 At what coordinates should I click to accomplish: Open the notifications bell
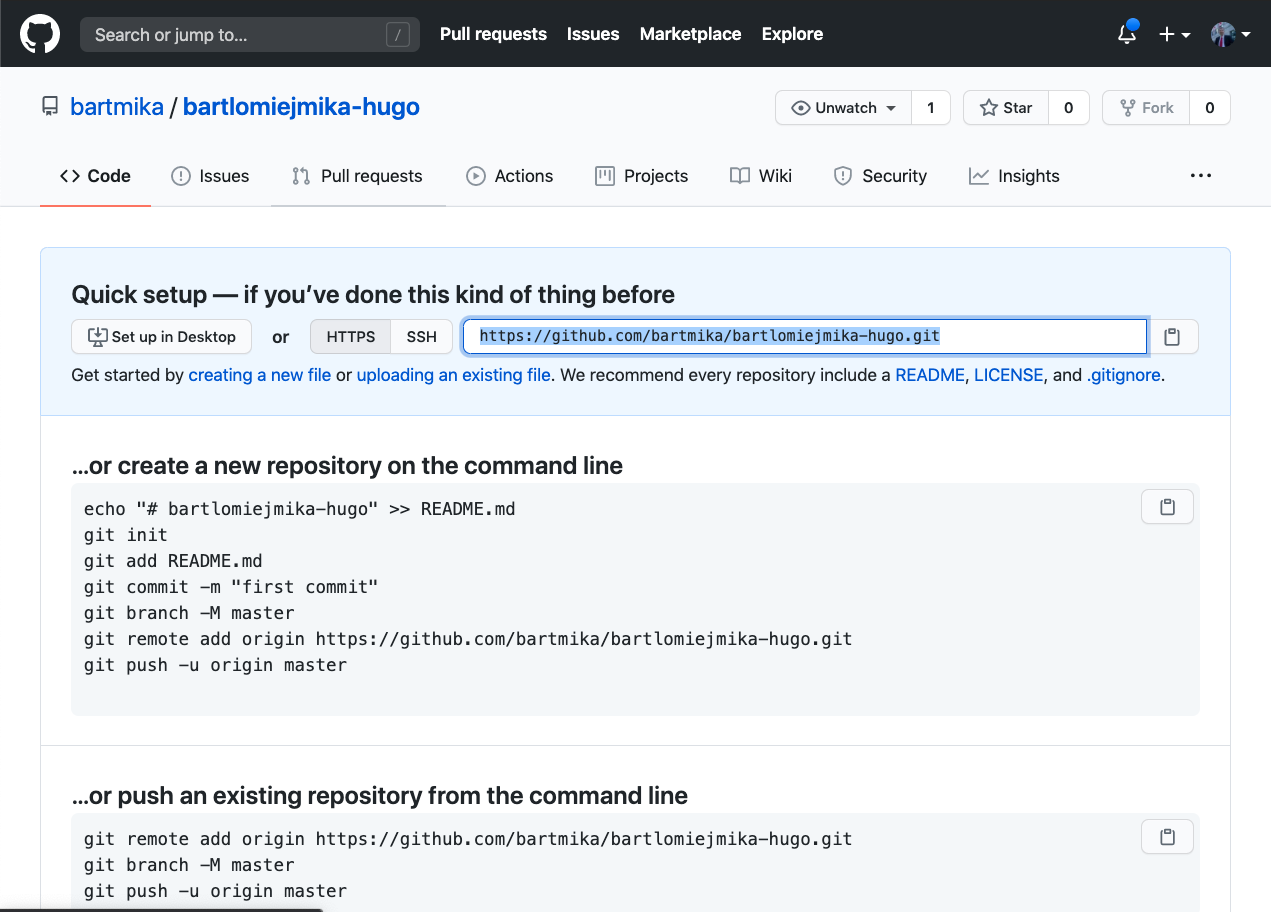click(1127, 33)
